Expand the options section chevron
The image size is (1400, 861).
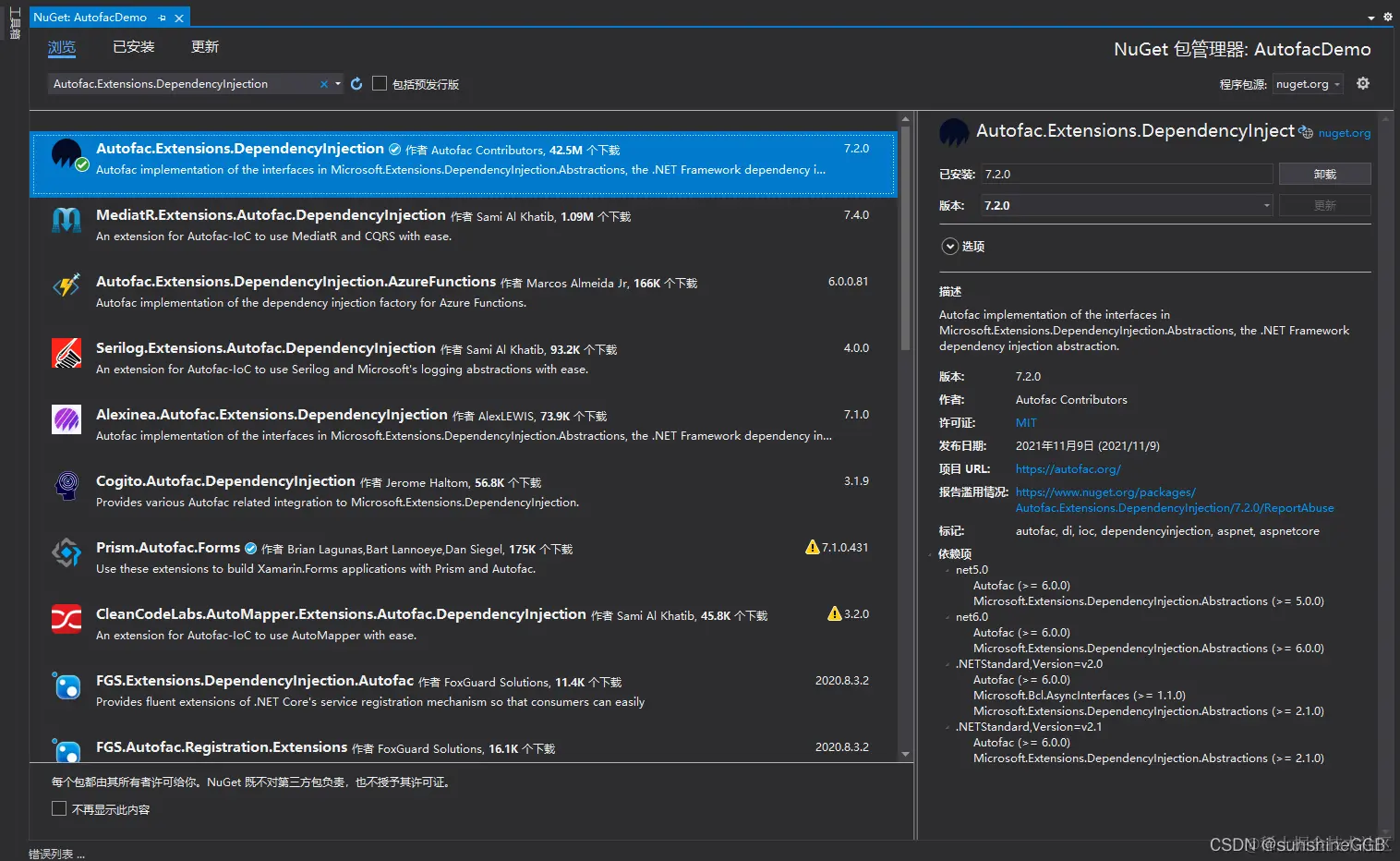pos(949,246)
